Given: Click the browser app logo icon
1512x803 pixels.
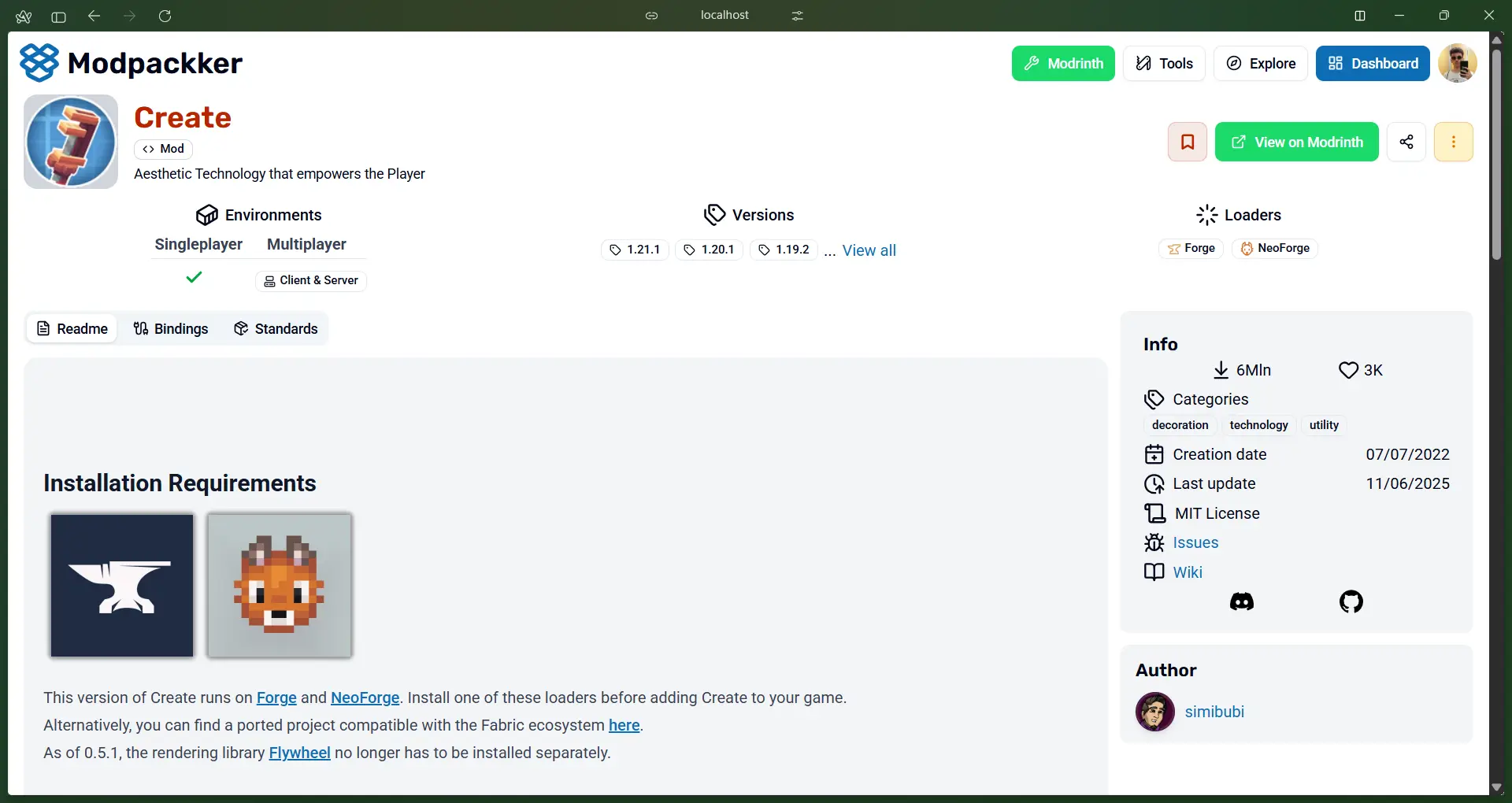Looking at the screenshot, I should (x=24, y=16).
